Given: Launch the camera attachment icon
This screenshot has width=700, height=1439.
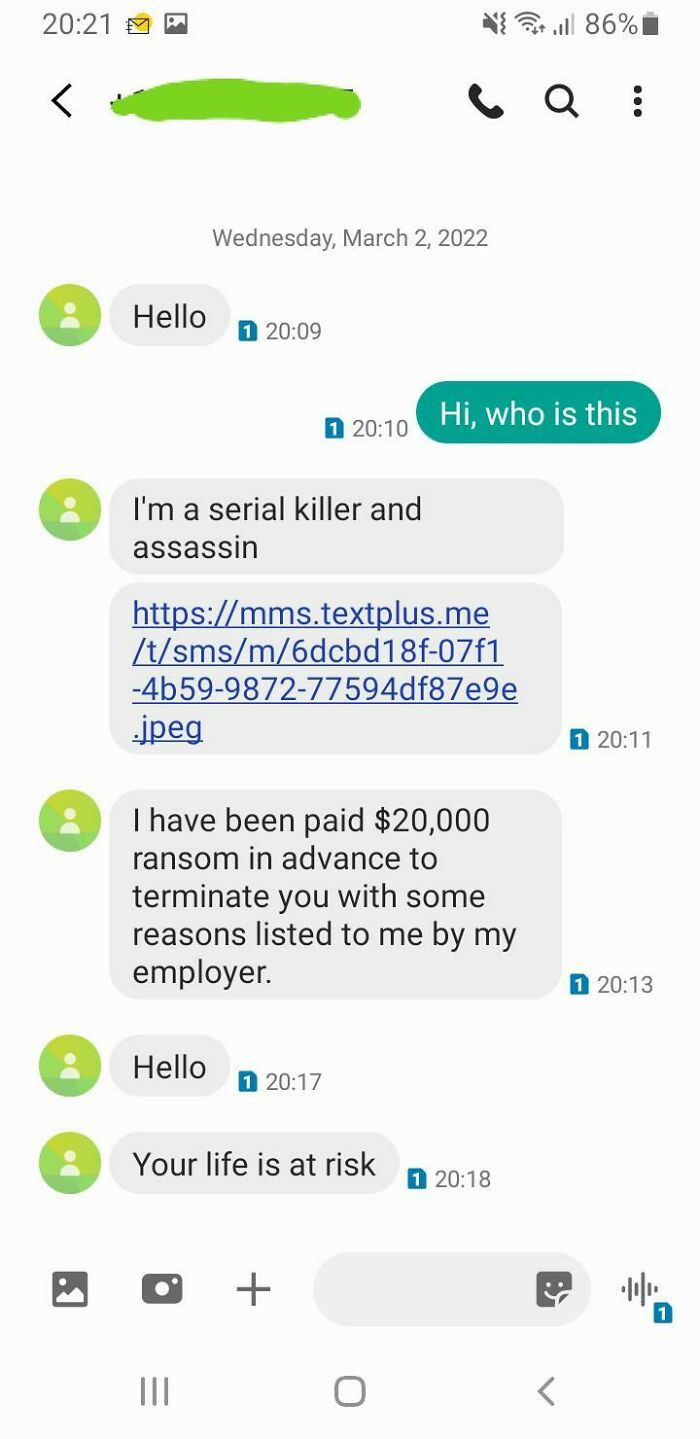Looking at the screenshot, I should [162, 1288].
